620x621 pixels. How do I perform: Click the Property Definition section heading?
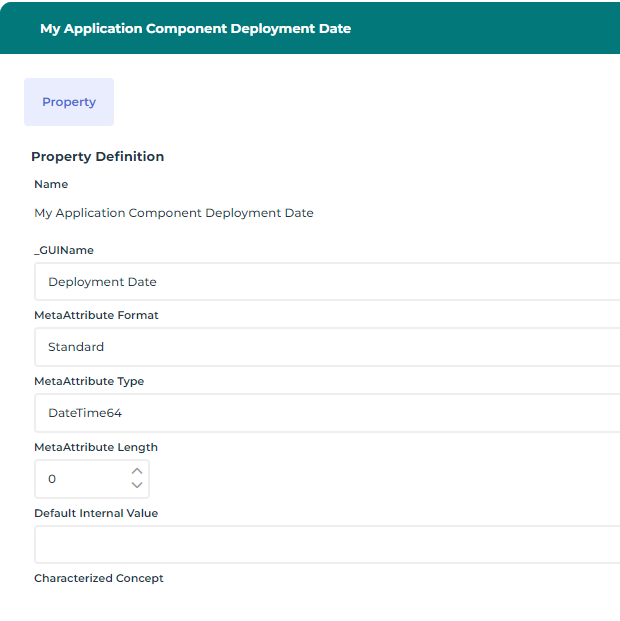pyautogui.click(x=97, y=157)
